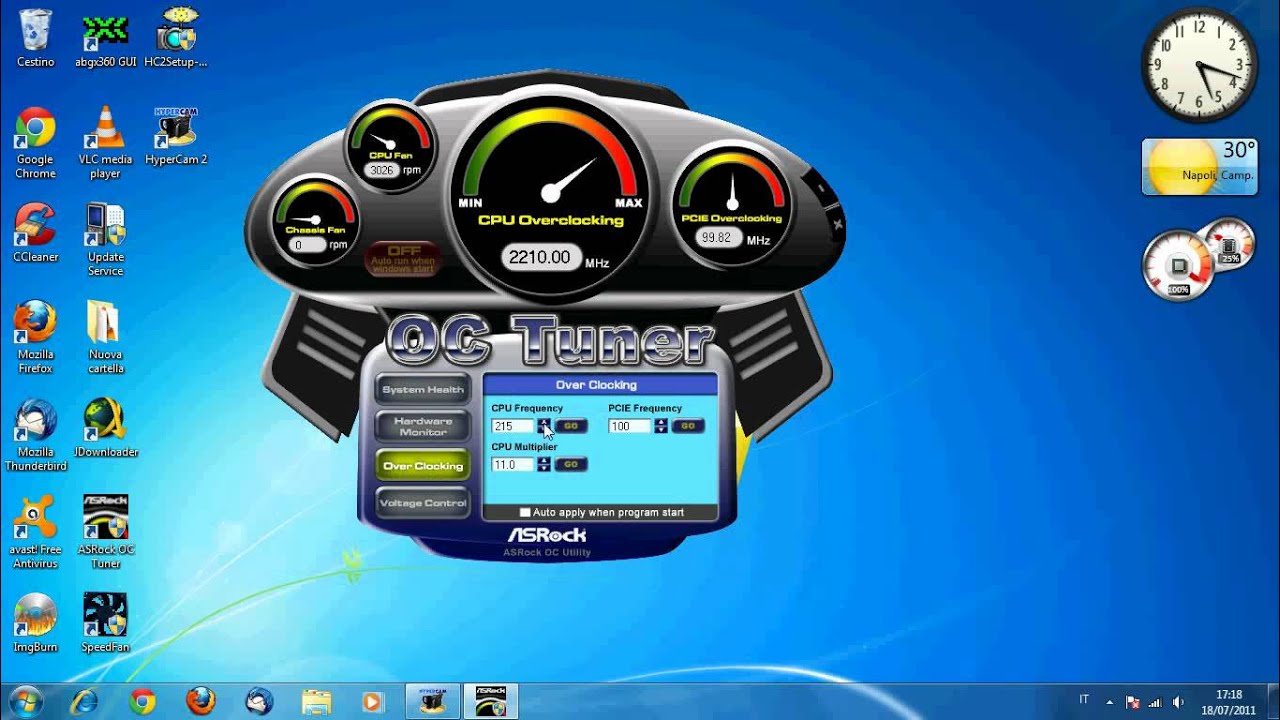Open the Hardware Monitor section
The height and width of the screenshot is (720, 1280).
[x=423, y=426]
